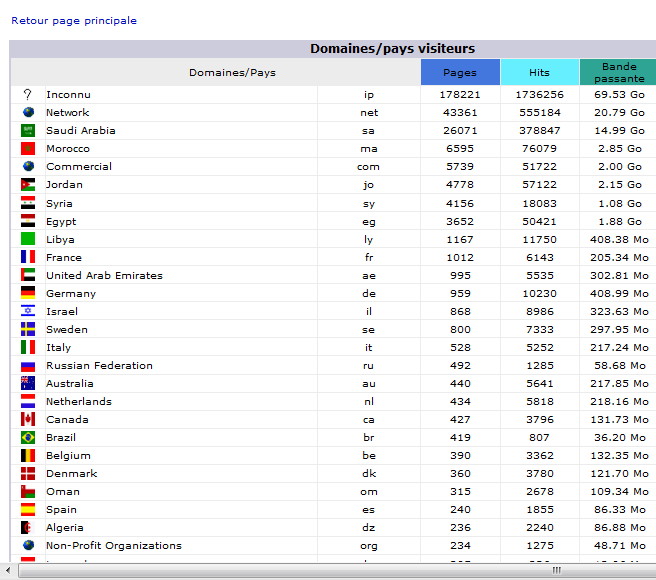
Task: Click the Pages value 26071
Action: coord(460,131)
